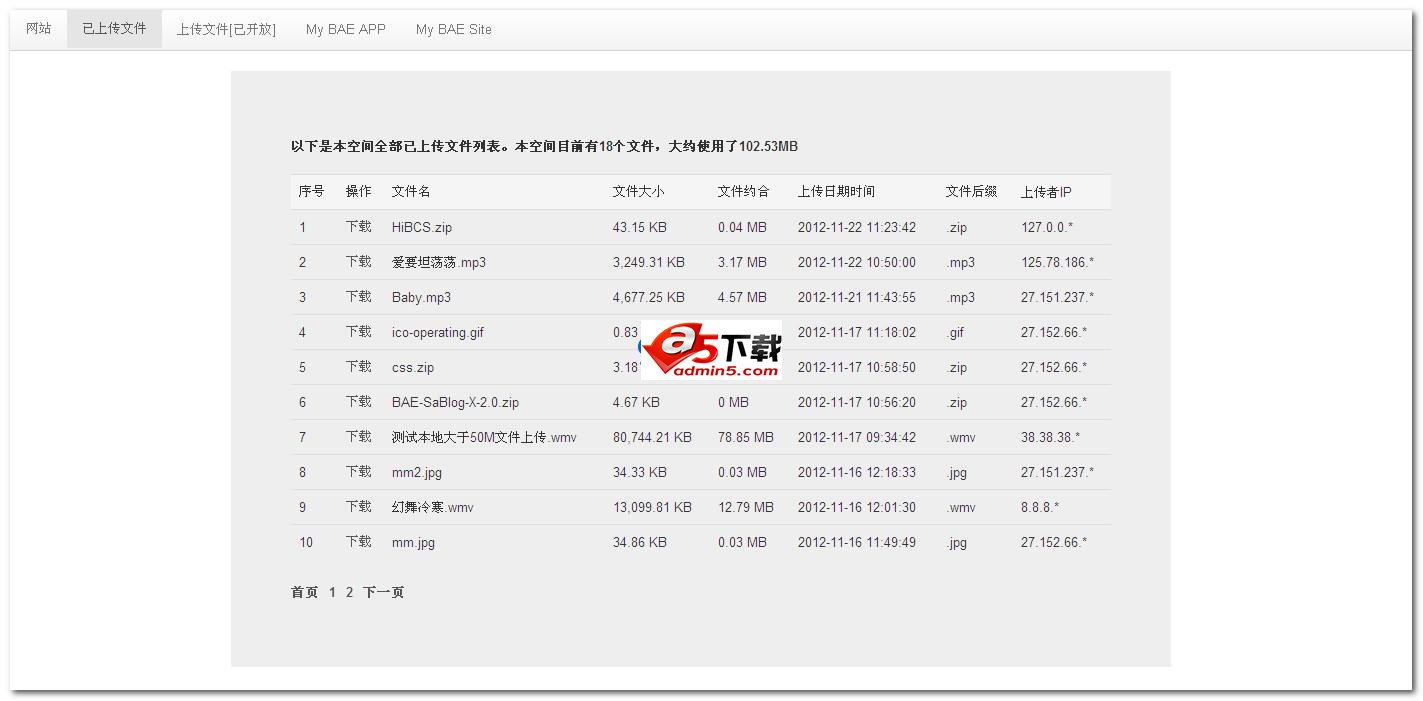1423x701 pixels.
Task: Click the 78.85 MB cell
Action: click(746, 437)
